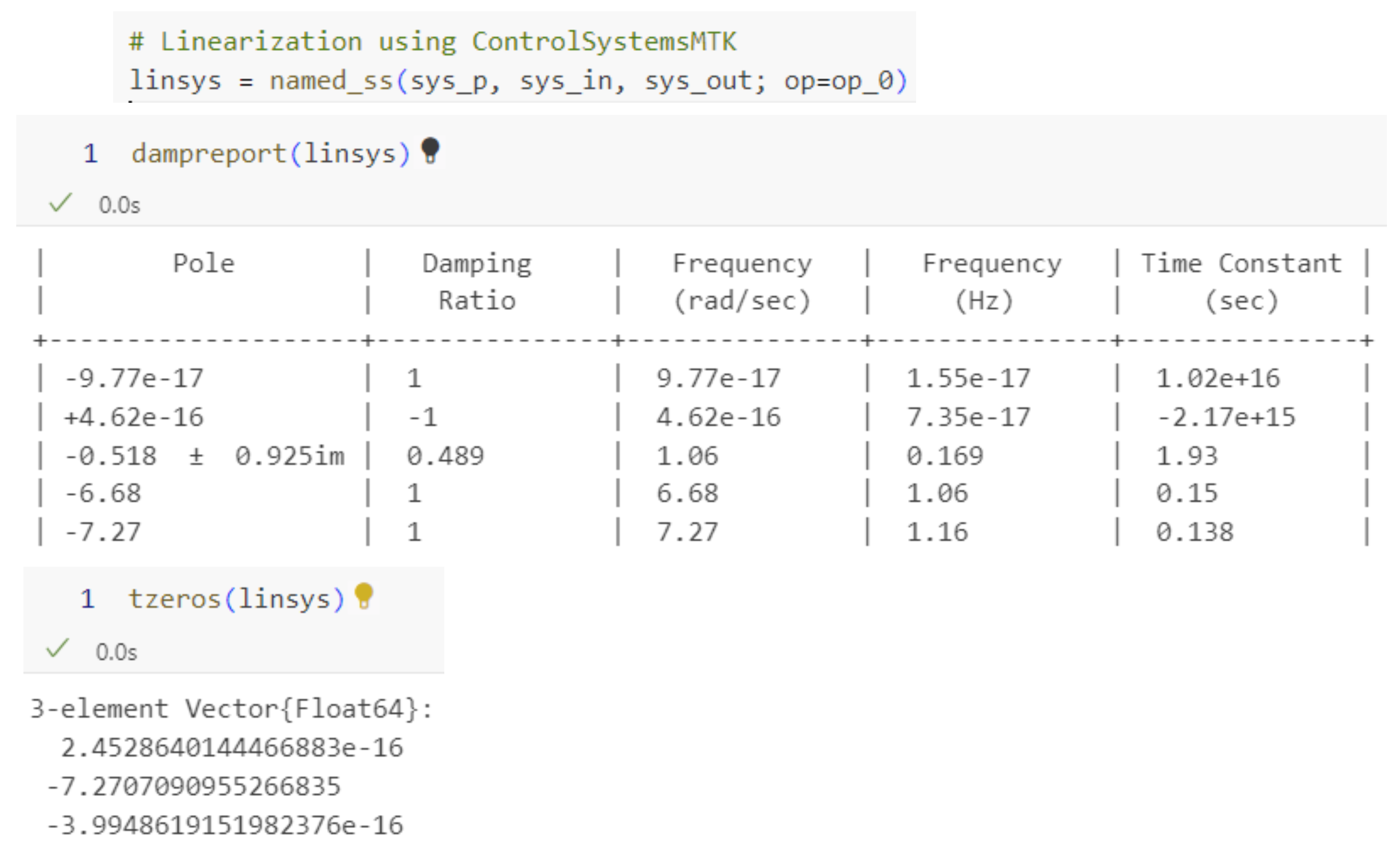The height and width of the screenshot is (847, 1400).
Task: Click line number 1 of tzeros cell
Action: (x=87, y=599)
